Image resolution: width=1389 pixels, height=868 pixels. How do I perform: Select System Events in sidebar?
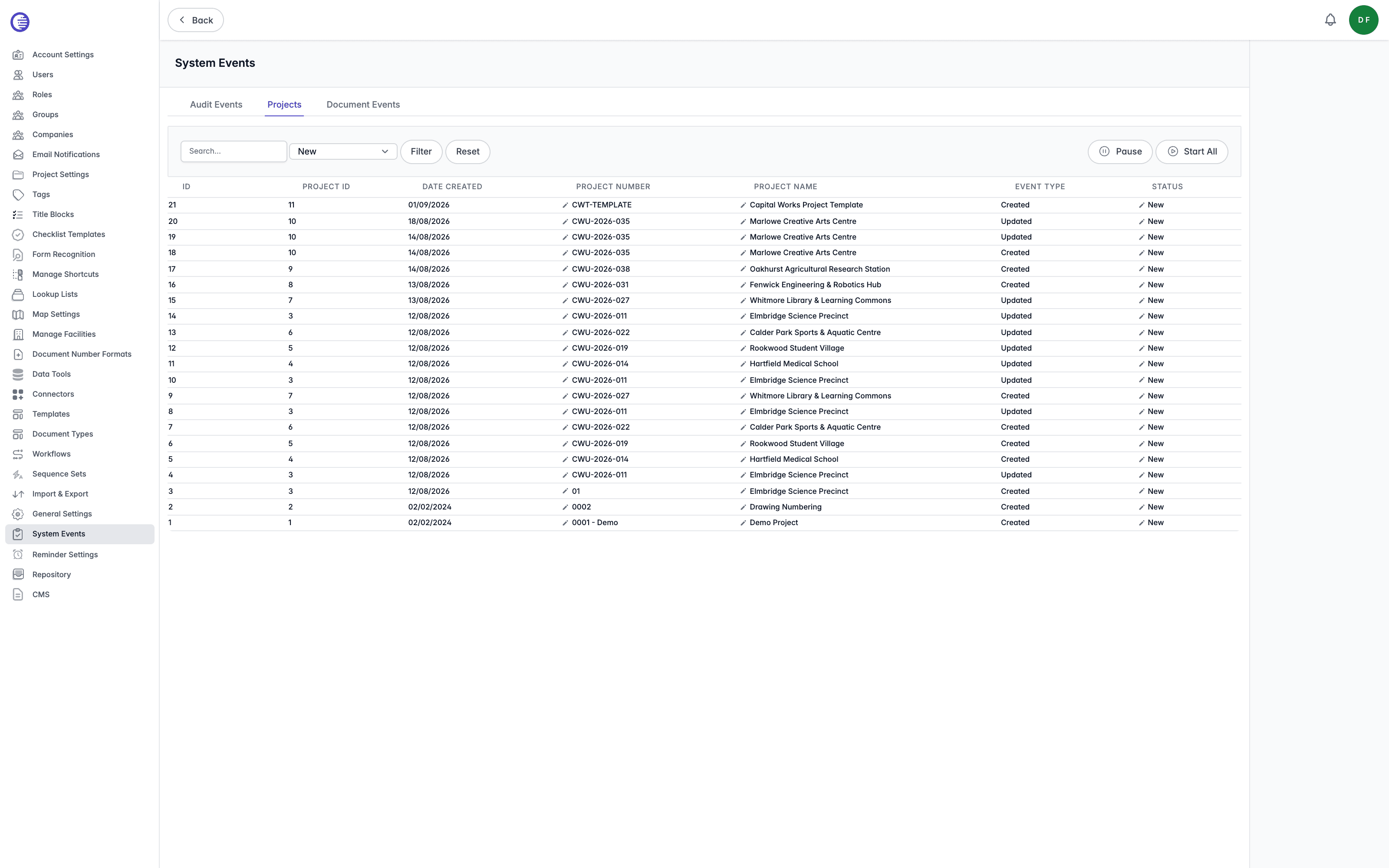(x=80, y=534)
